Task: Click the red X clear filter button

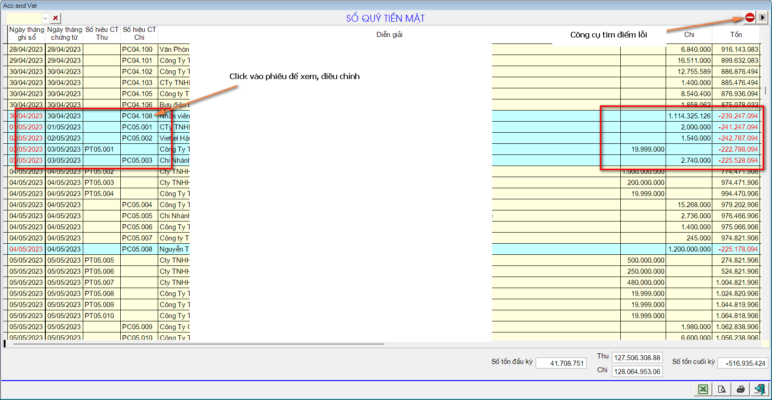Action: pyautogui.click(x=56, y=18)
